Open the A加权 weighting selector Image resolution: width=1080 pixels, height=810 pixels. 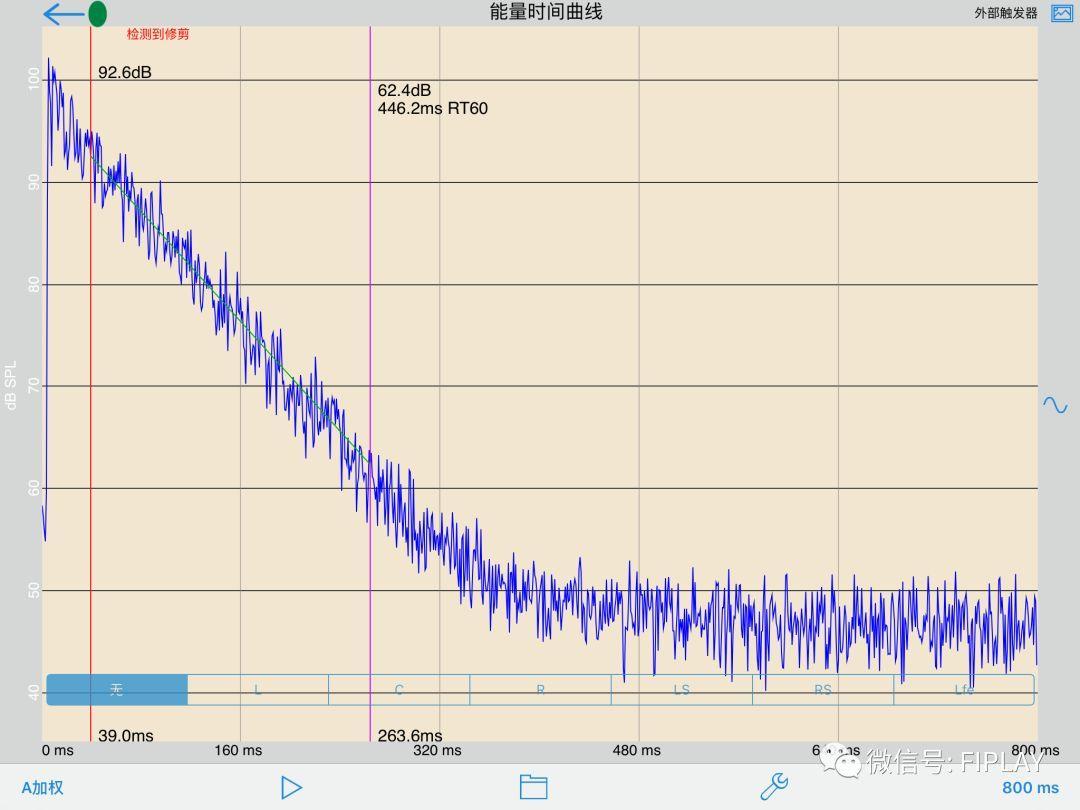(x=43, y=787)
